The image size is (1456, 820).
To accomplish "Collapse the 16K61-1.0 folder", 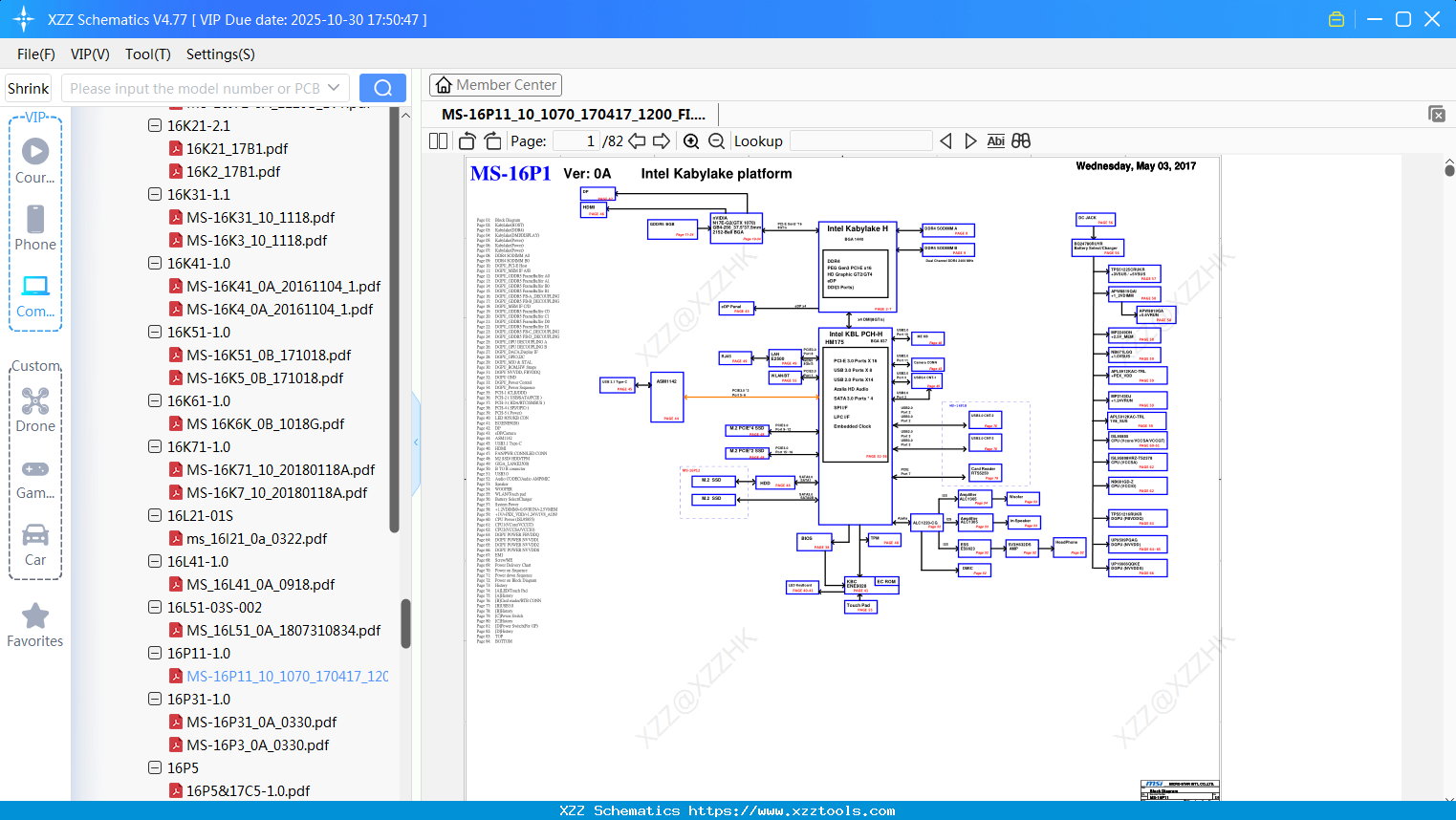I will point(155,400).
